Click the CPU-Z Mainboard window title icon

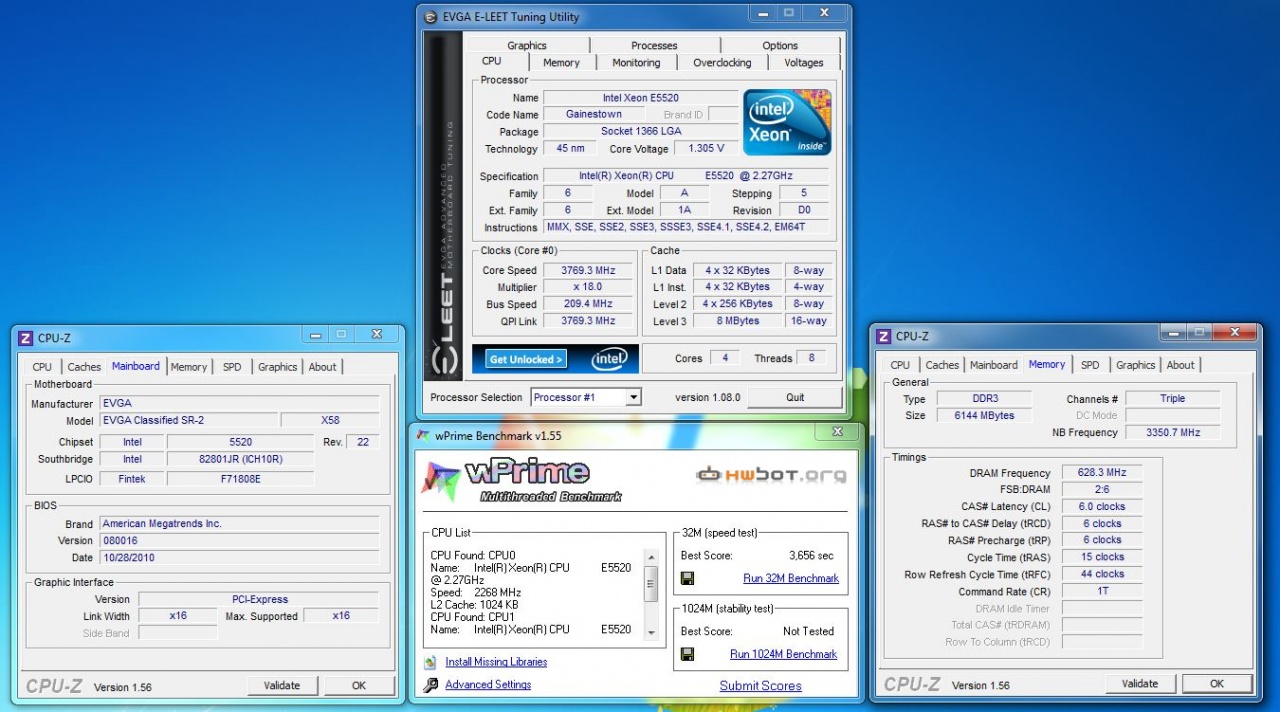point(26,338)
